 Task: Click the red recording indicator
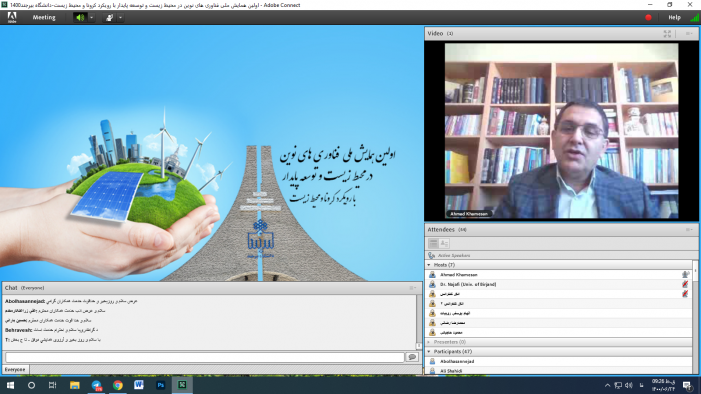click(x=648, y=17)
